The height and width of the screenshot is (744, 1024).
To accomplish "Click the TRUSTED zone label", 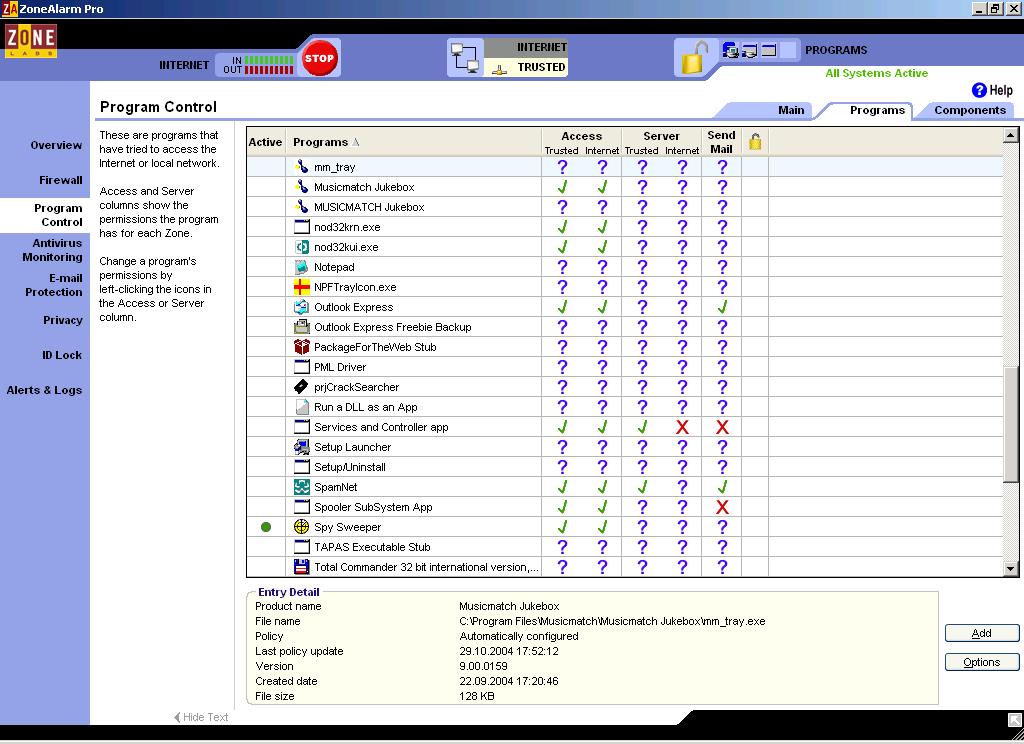I will click(541, 67).
